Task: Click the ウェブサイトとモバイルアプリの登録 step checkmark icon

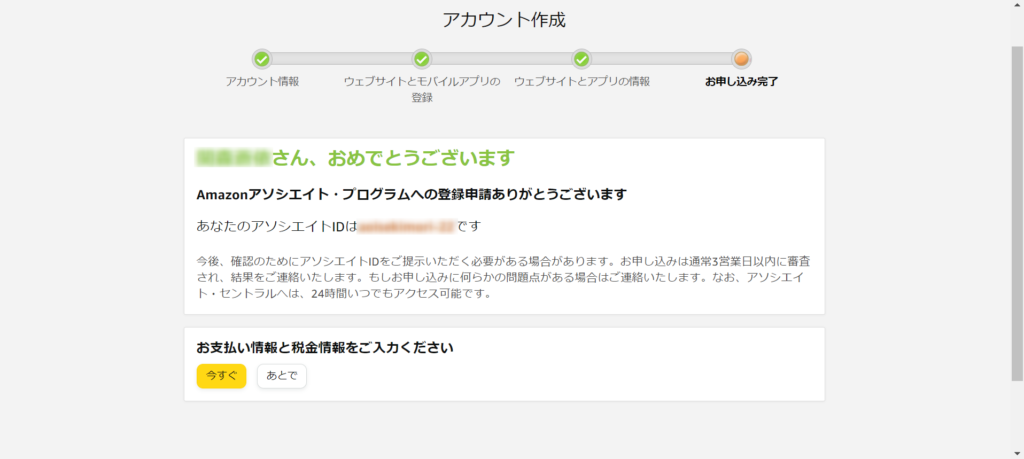Action: 422,59
